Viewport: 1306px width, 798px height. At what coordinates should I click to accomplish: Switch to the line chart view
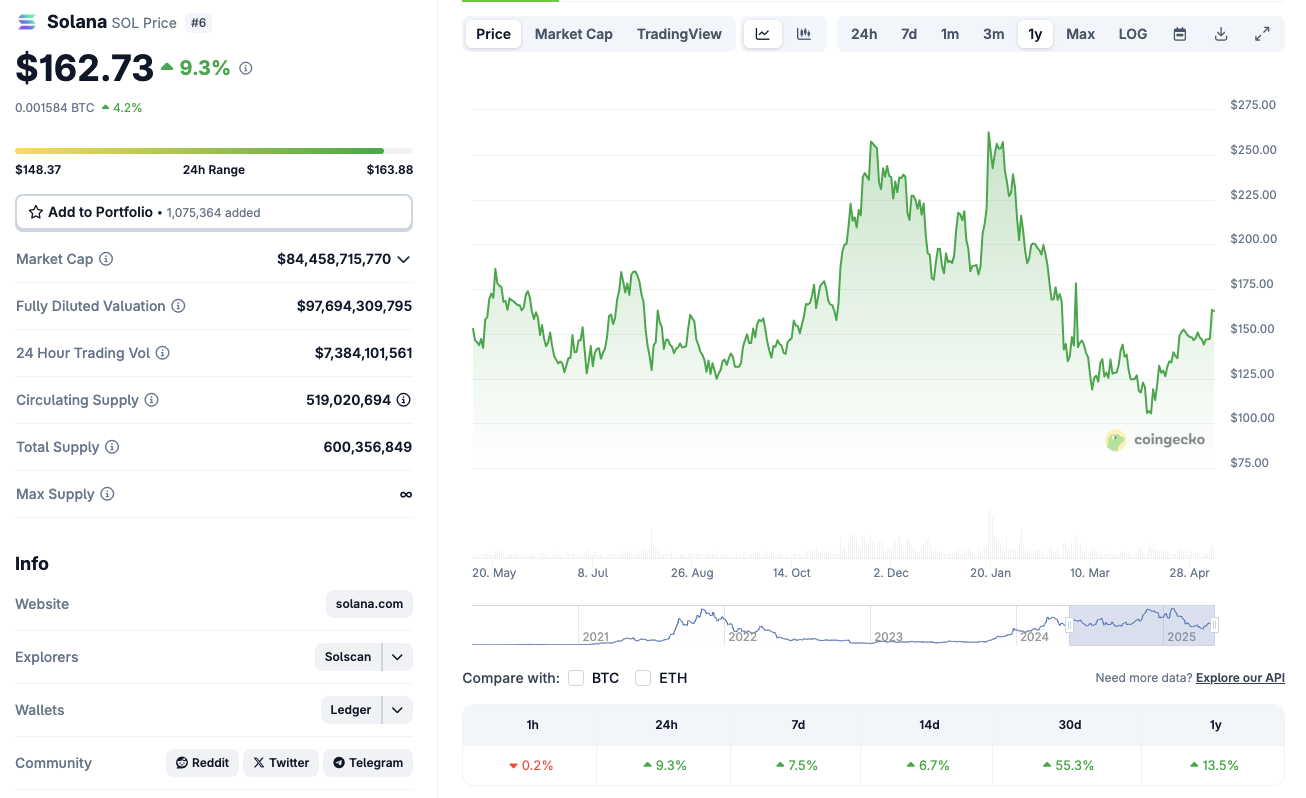point(762,33)
